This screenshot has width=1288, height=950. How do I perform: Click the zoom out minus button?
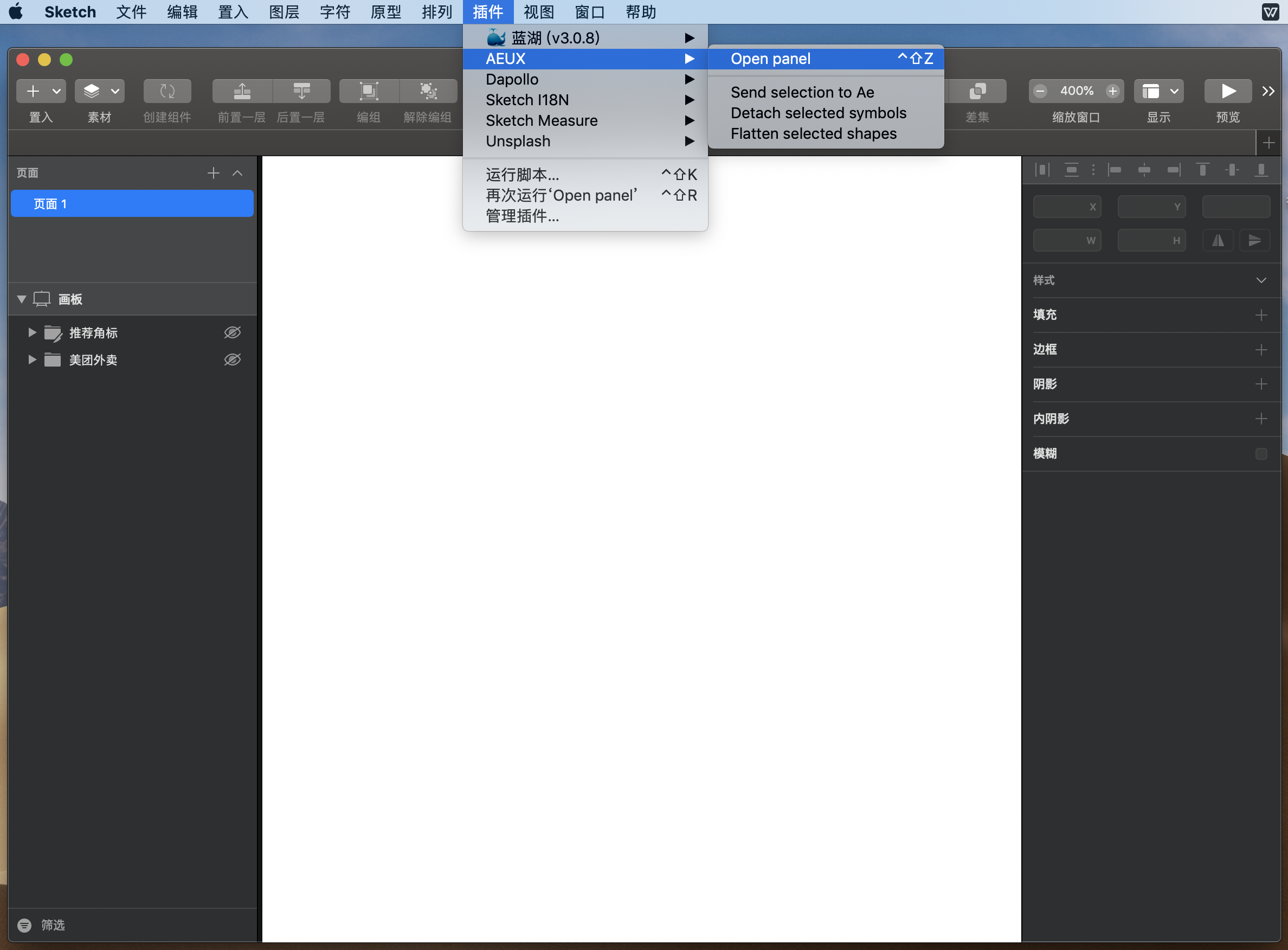click(x=1040, y=91)
